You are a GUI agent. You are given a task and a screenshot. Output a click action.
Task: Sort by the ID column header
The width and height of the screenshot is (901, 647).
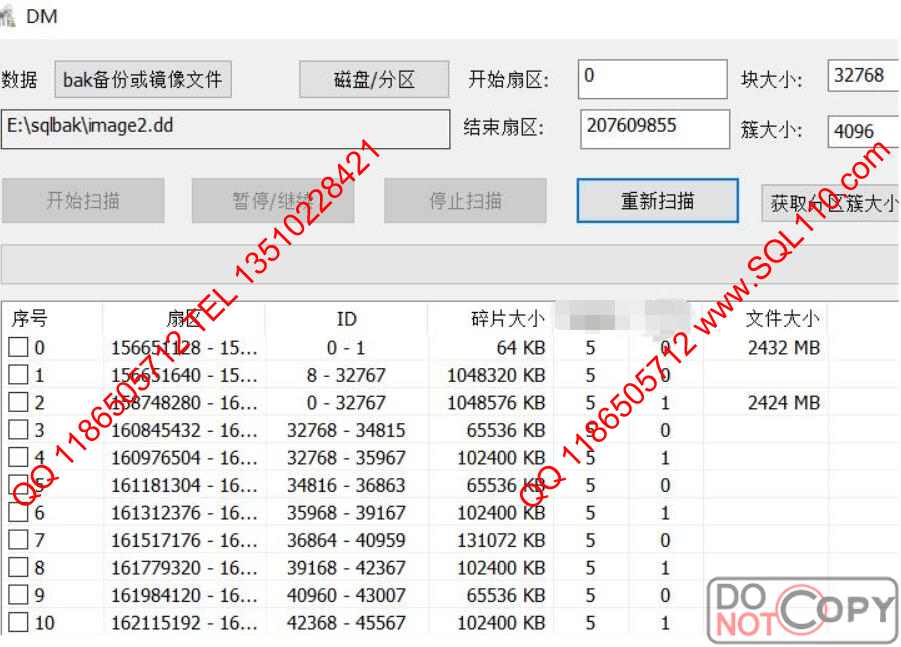pyautogui.click(x=346, y=319)
